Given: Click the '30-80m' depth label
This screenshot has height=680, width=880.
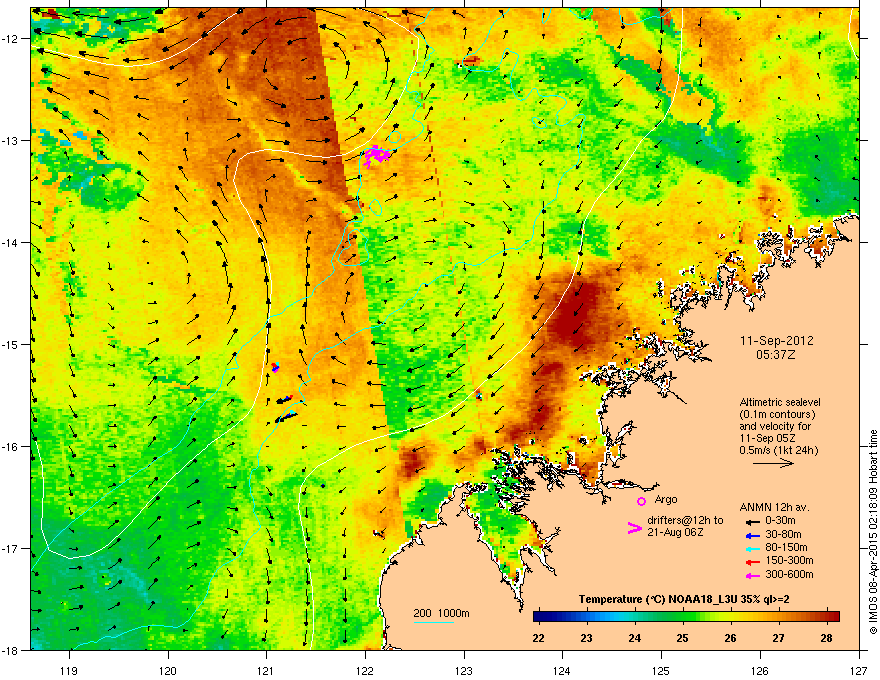Looking at the screenshot, I should click(783, 534).
